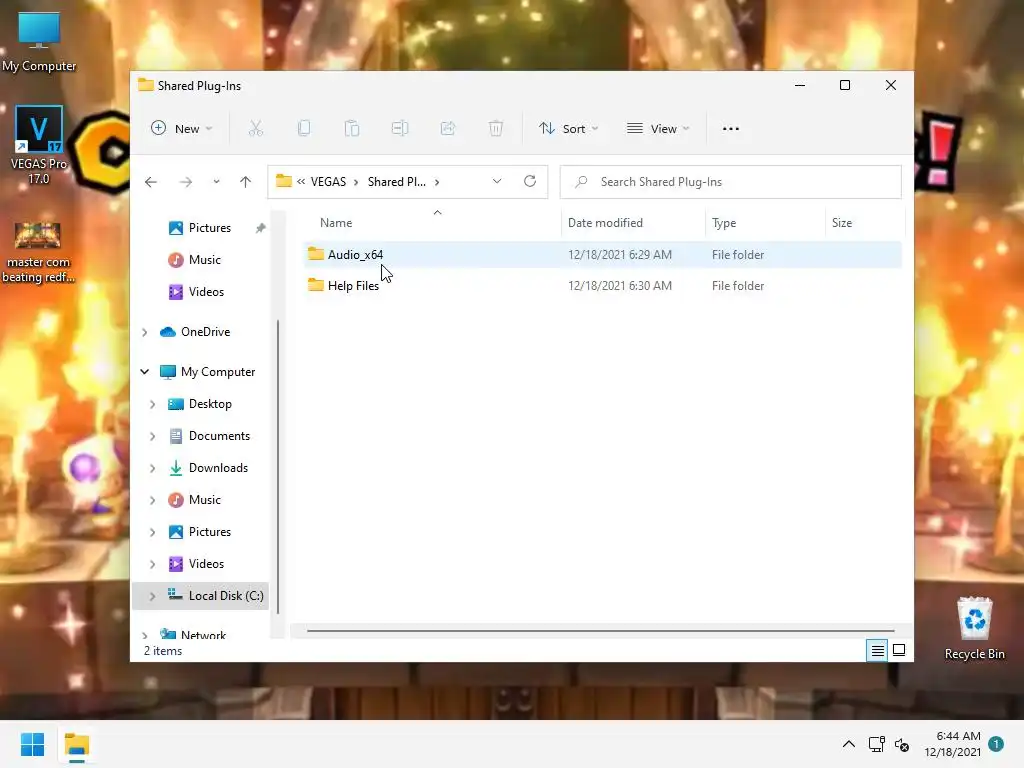
Task: Click the Search Shared Plug-Ins field
Action: tap(731, 182)
